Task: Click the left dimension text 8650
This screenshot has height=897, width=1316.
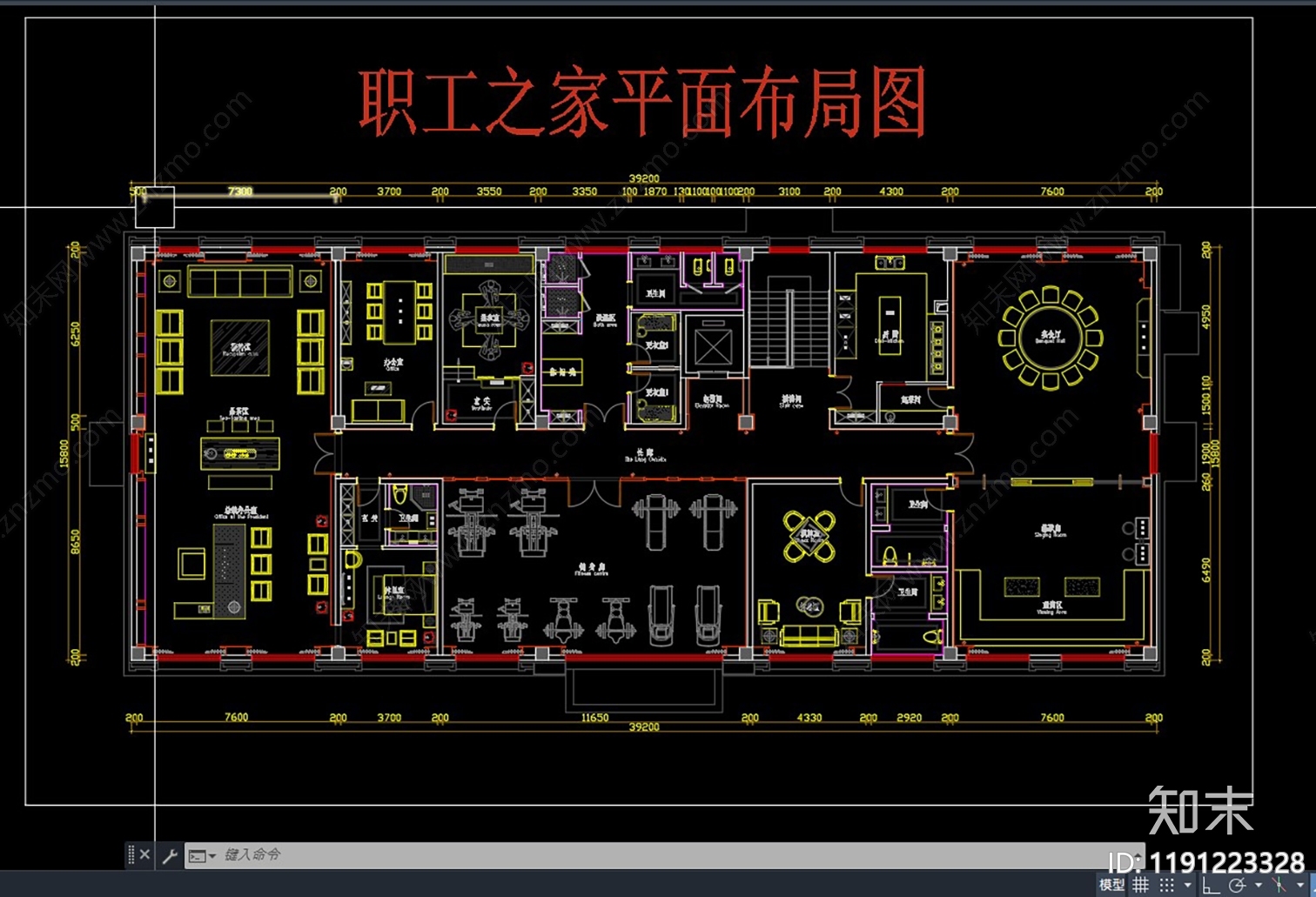Action: point(75,541)
